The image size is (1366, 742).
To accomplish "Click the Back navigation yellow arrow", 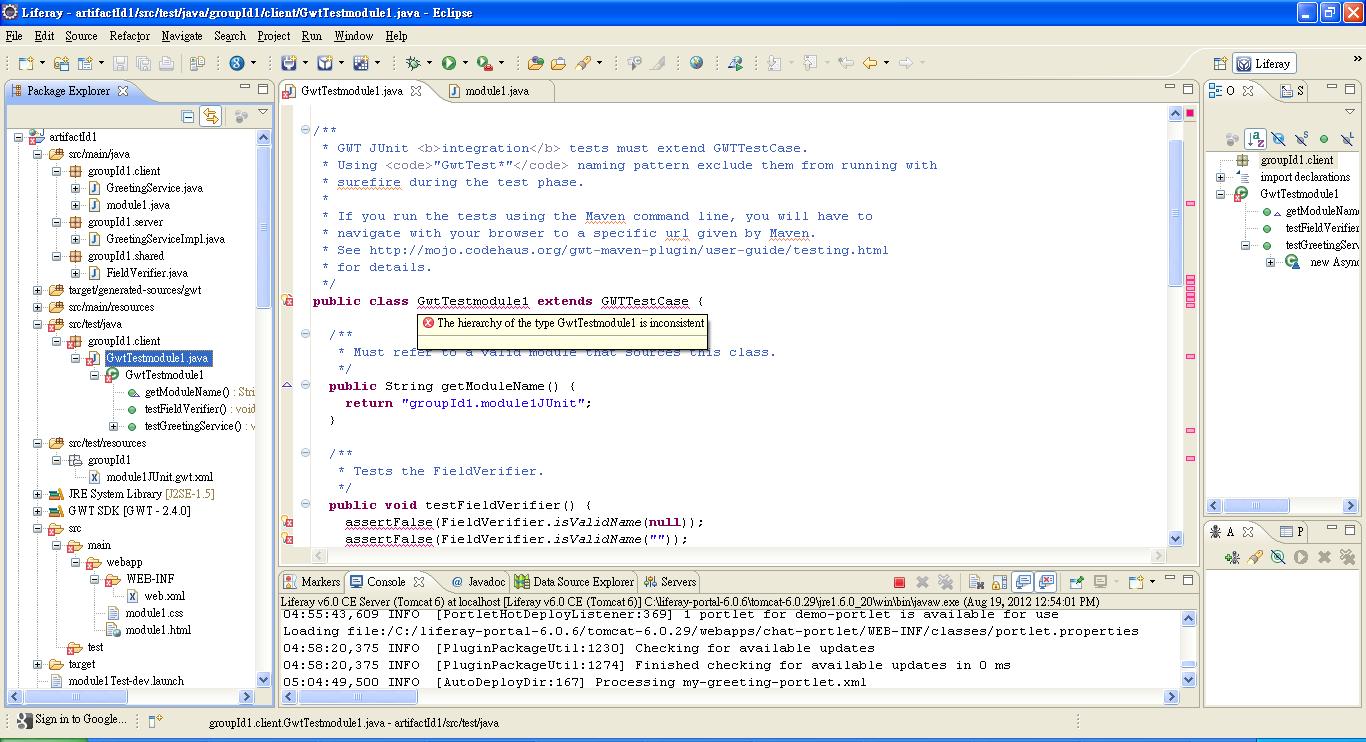I will [869, 63].
